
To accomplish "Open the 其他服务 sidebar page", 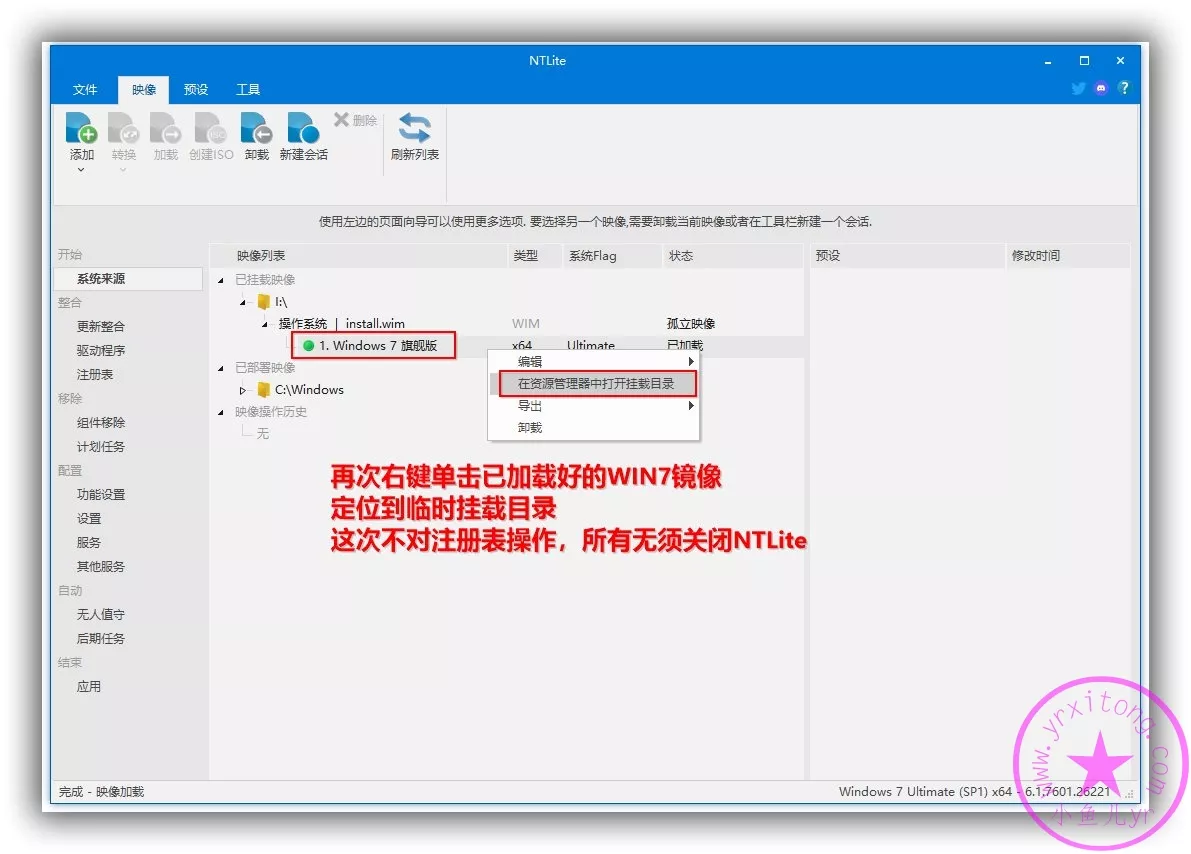I will click(x=100, y=567).
